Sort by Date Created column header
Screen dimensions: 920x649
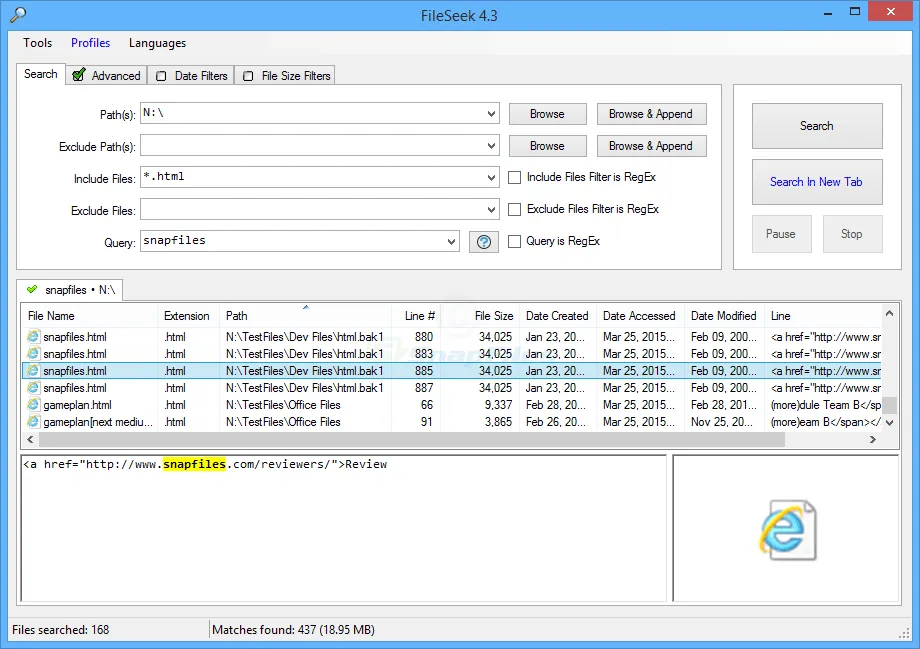pos(557,316)
